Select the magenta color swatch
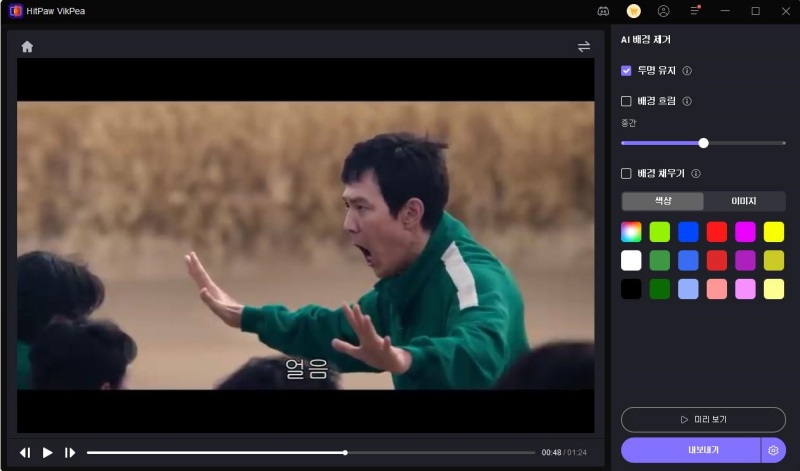The width and height of the screenshot is (800, 471). click(x=745, y=232)
